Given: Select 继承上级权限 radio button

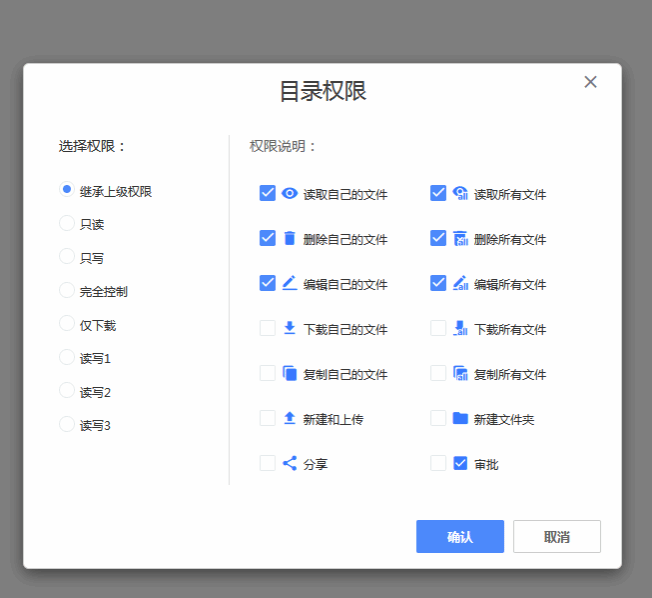Looking at the screenshot, I should click(x=67, y=190).
